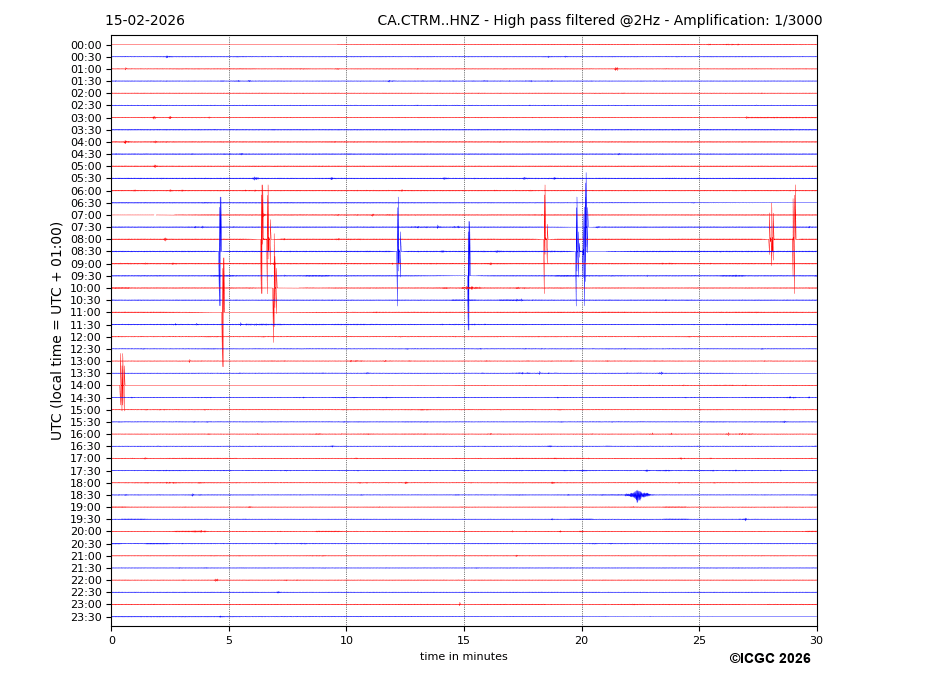Click the red spike near minute 29
This screenshot has width=927, height=696.
(x=794, y=238)
